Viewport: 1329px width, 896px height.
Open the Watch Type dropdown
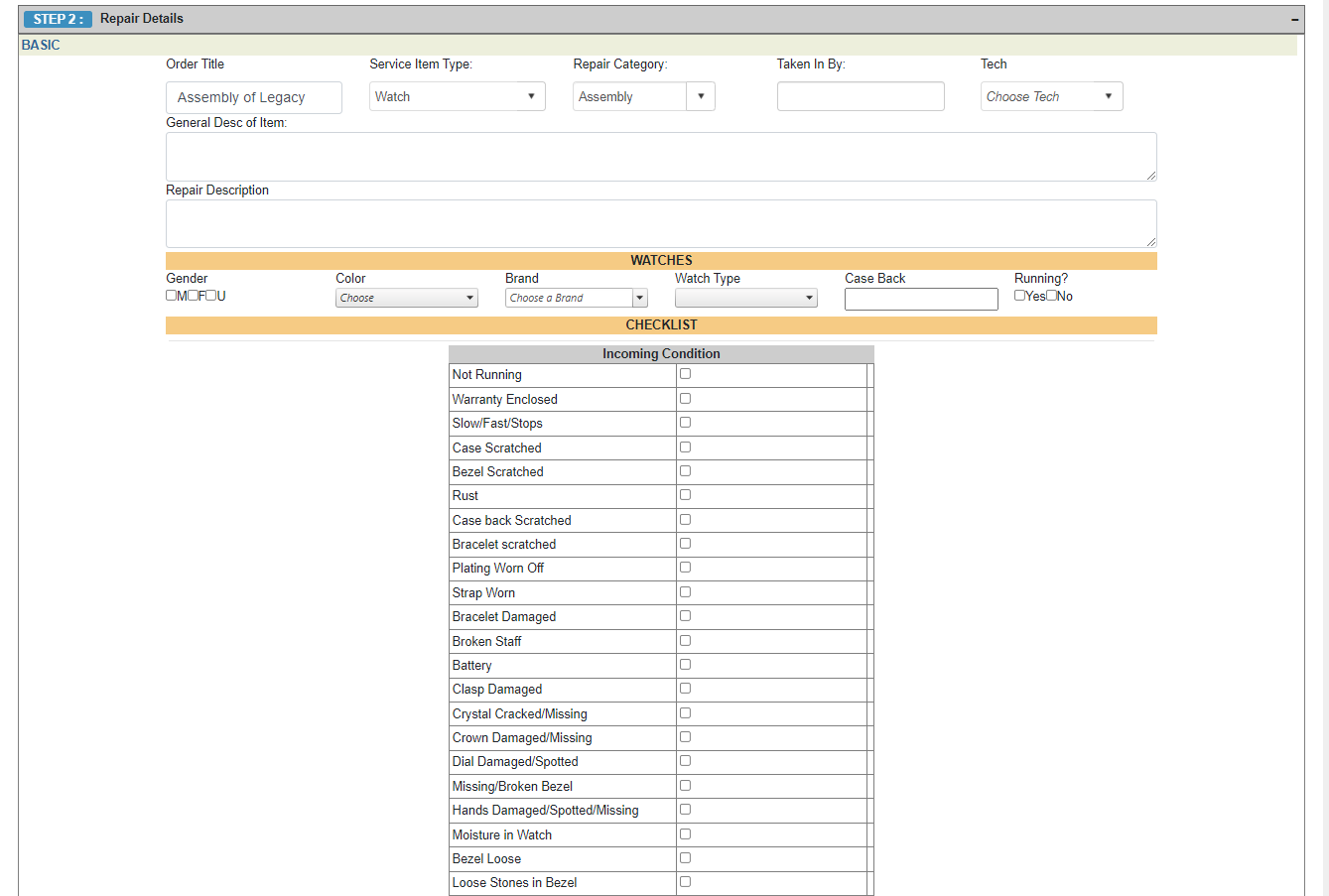pos(745,298)
